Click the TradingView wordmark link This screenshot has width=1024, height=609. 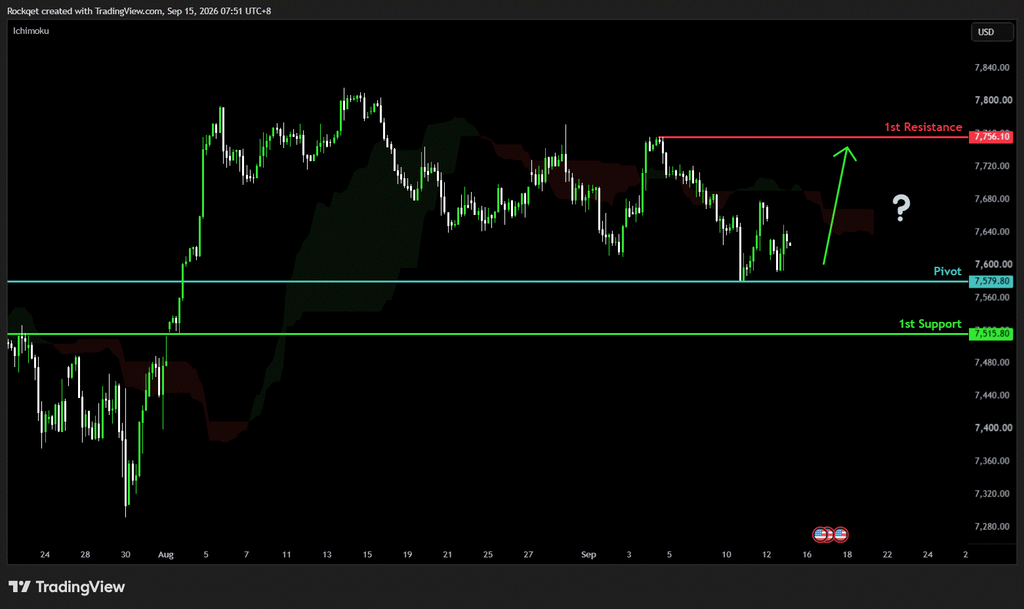(80, 587)
